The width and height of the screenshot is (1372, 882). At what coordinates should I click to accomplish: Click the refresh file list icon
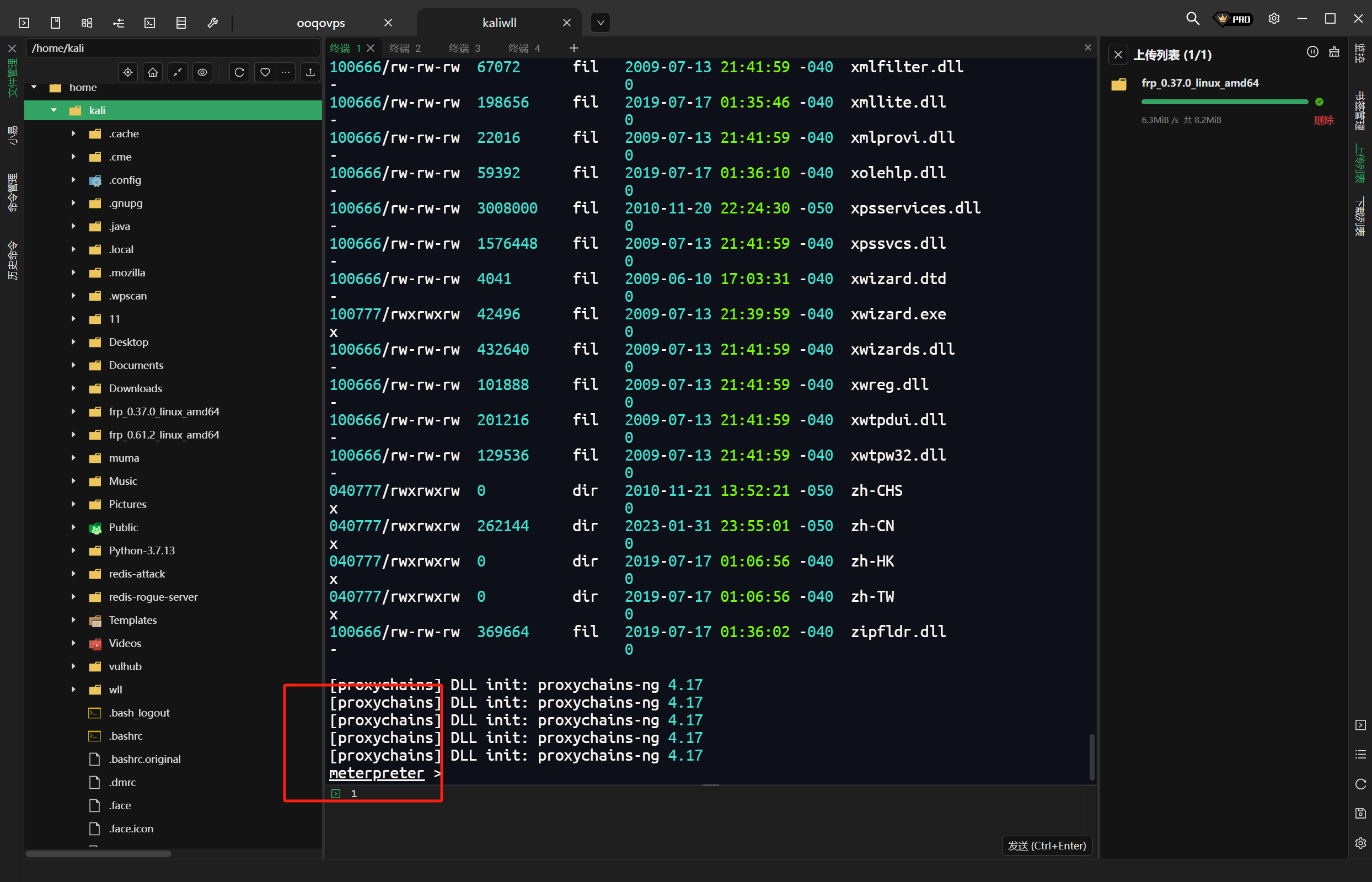point(239,72)
